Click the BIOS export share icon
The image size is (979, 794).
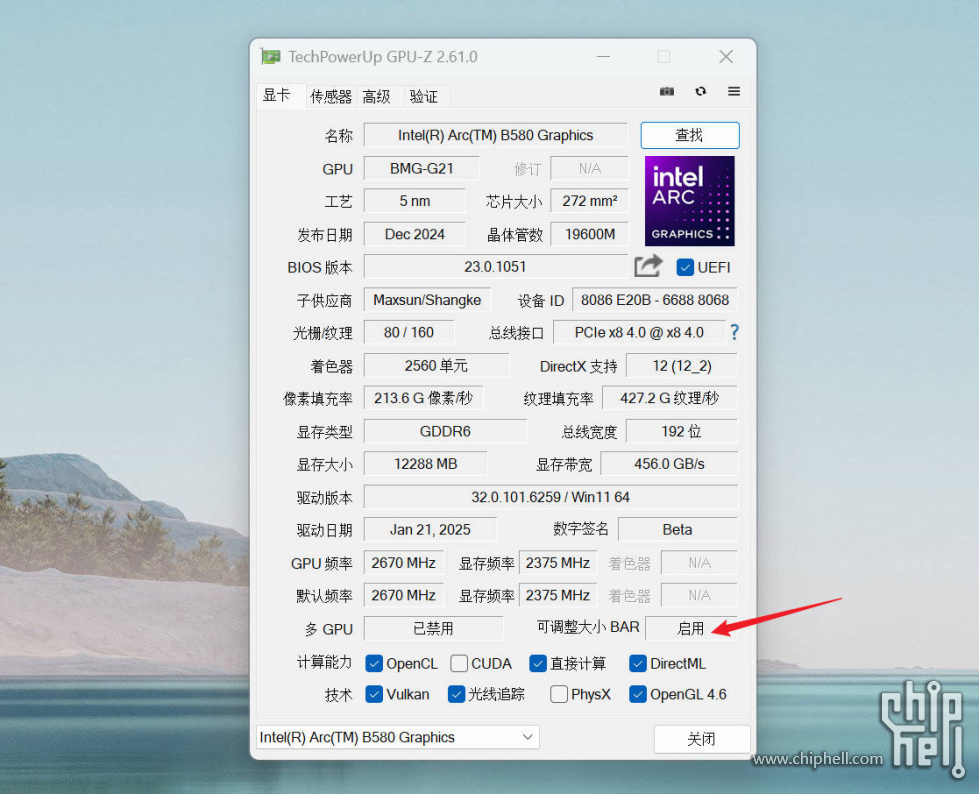(648, 267)
